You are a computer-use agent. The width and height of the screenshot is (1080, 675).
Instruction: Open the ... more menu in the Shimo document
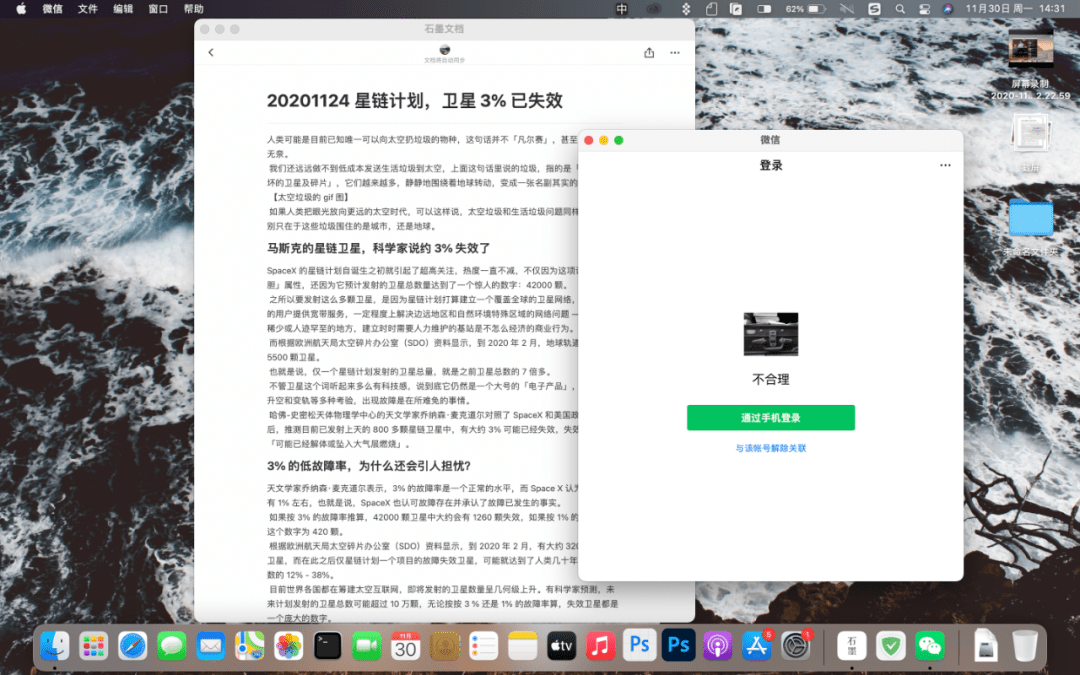(x=675, y=52)
